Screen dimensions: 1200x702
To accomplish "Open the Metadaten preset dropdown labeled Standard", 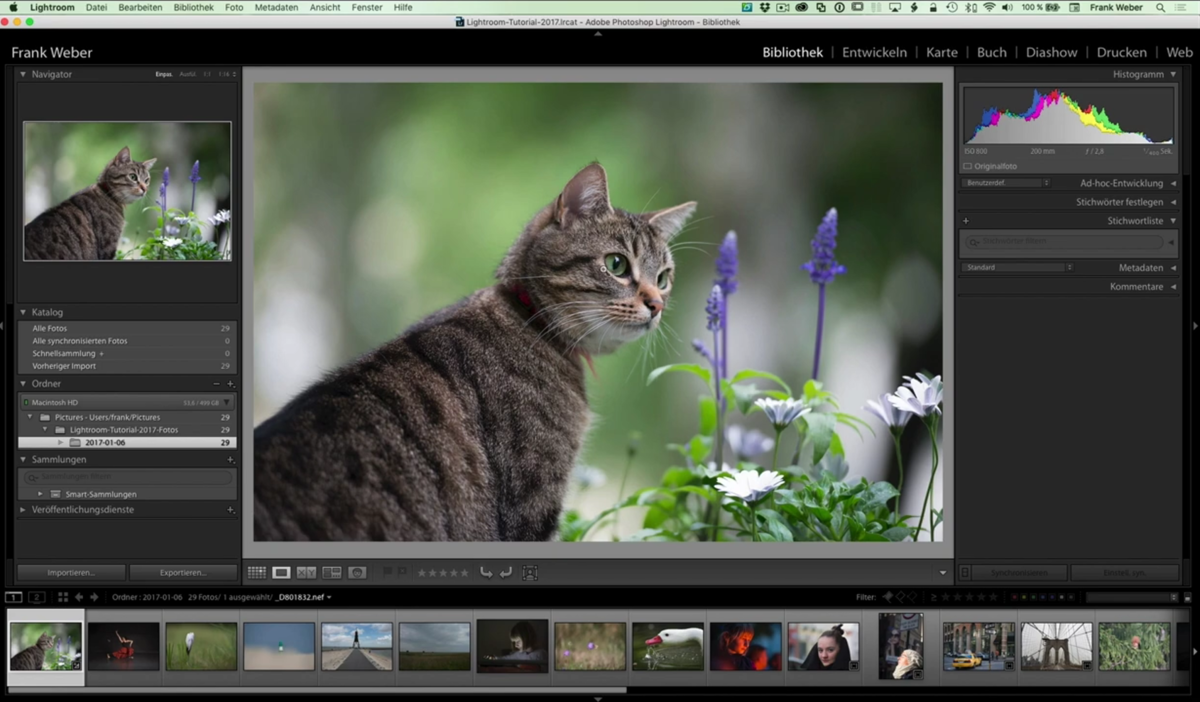I will click(x=1015, y=267).
